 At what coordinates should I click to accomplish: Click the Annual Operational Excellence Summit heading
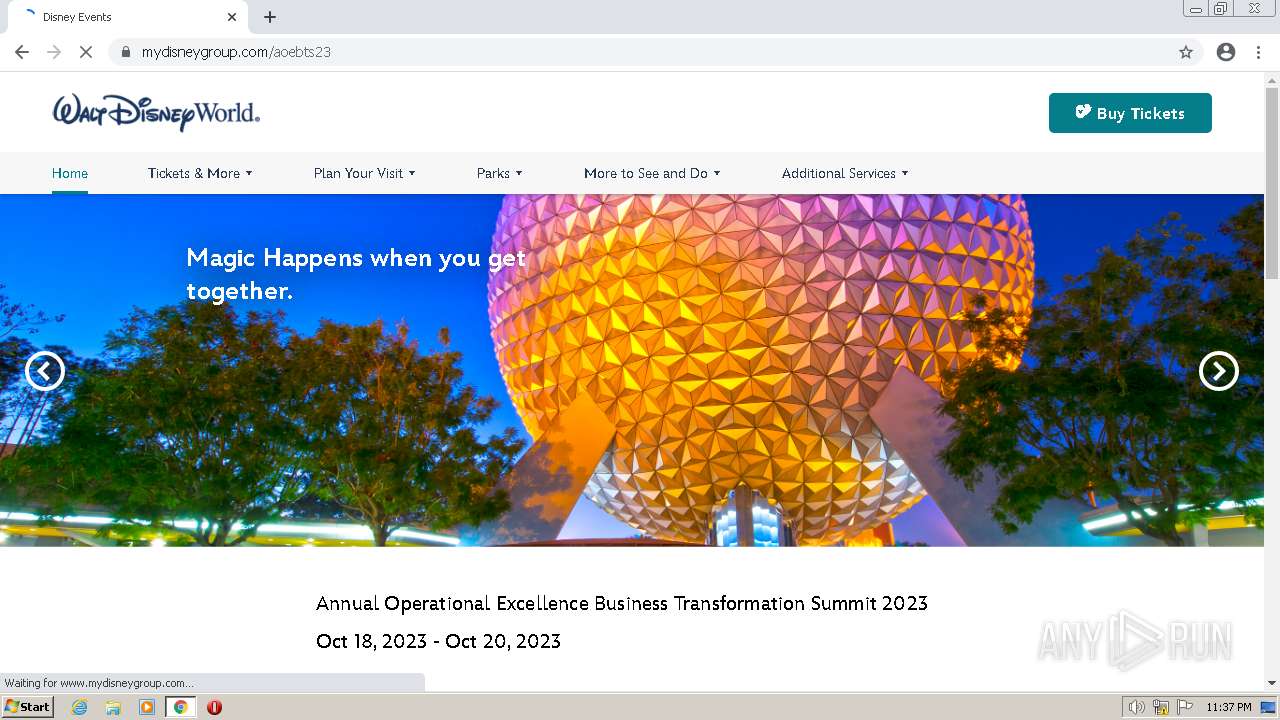pyautogui.click(x=622, y=603)
